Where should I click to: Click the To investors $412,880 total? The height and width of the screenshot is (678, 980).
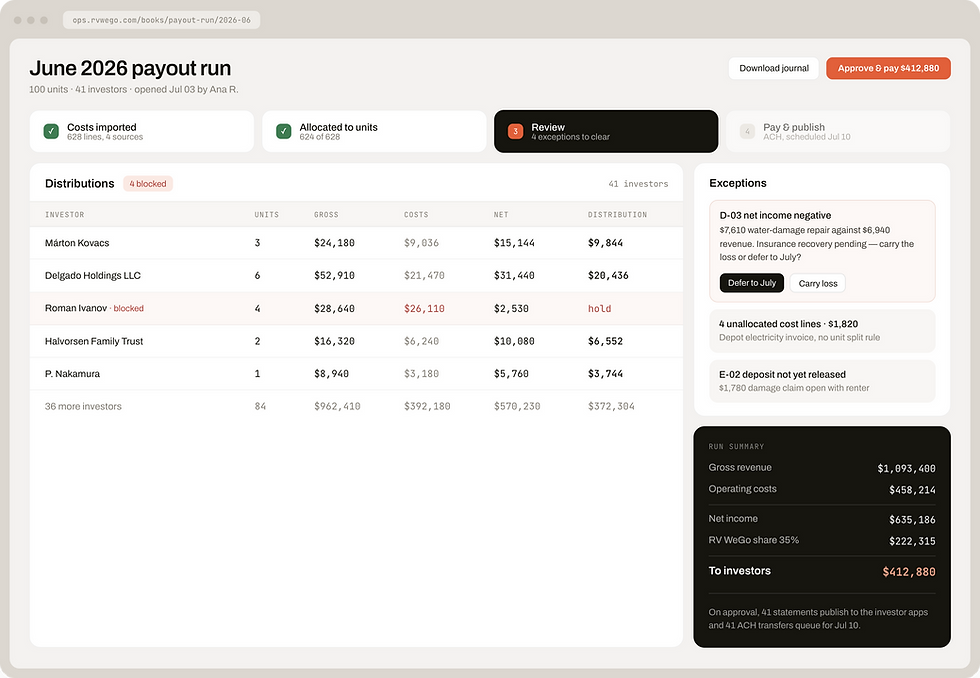click(909, 572)
